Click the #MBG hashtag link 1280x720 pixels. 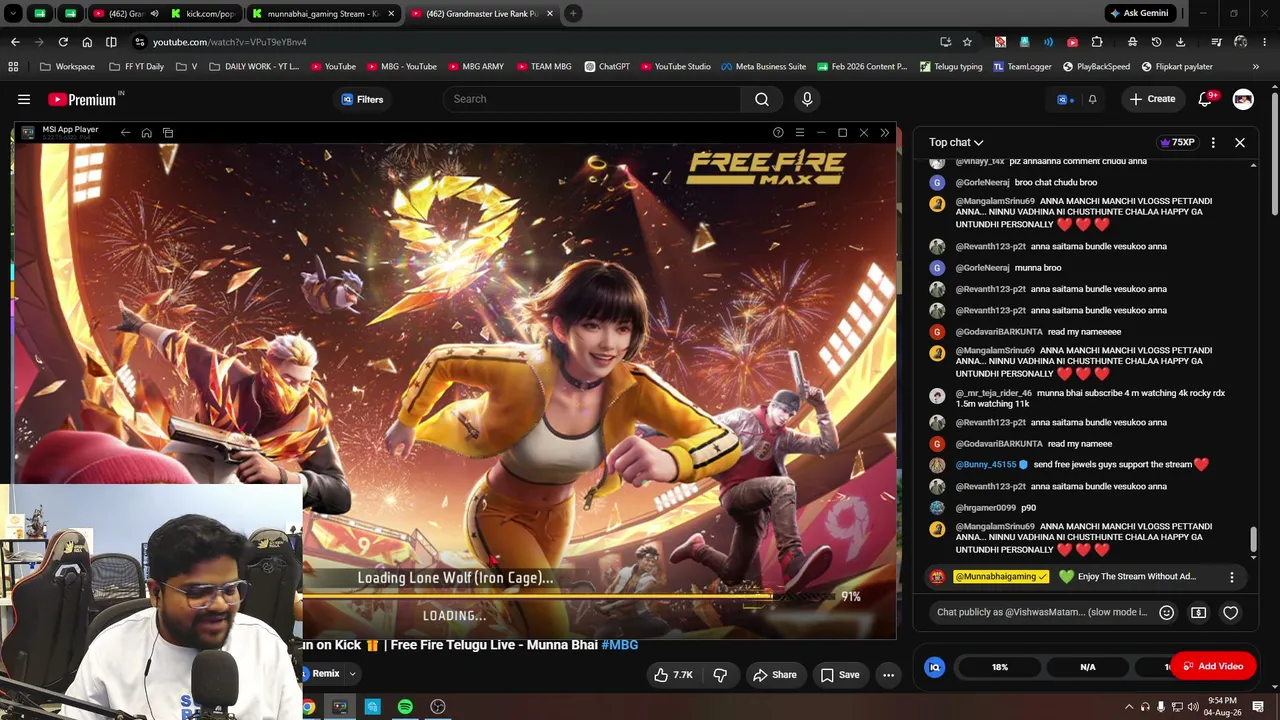(x=620, y=645)
